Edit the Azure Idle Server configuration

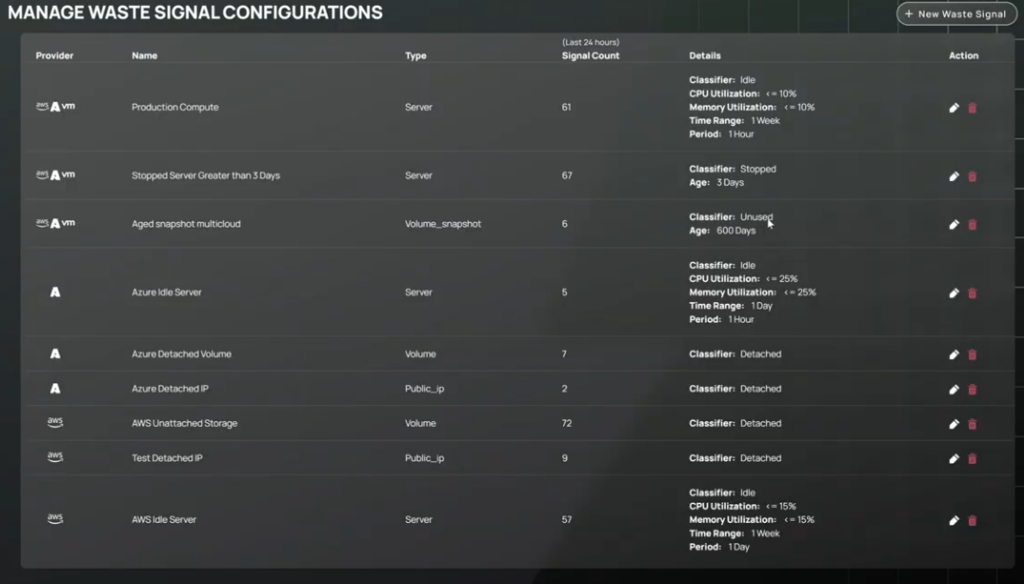[954, 292]
